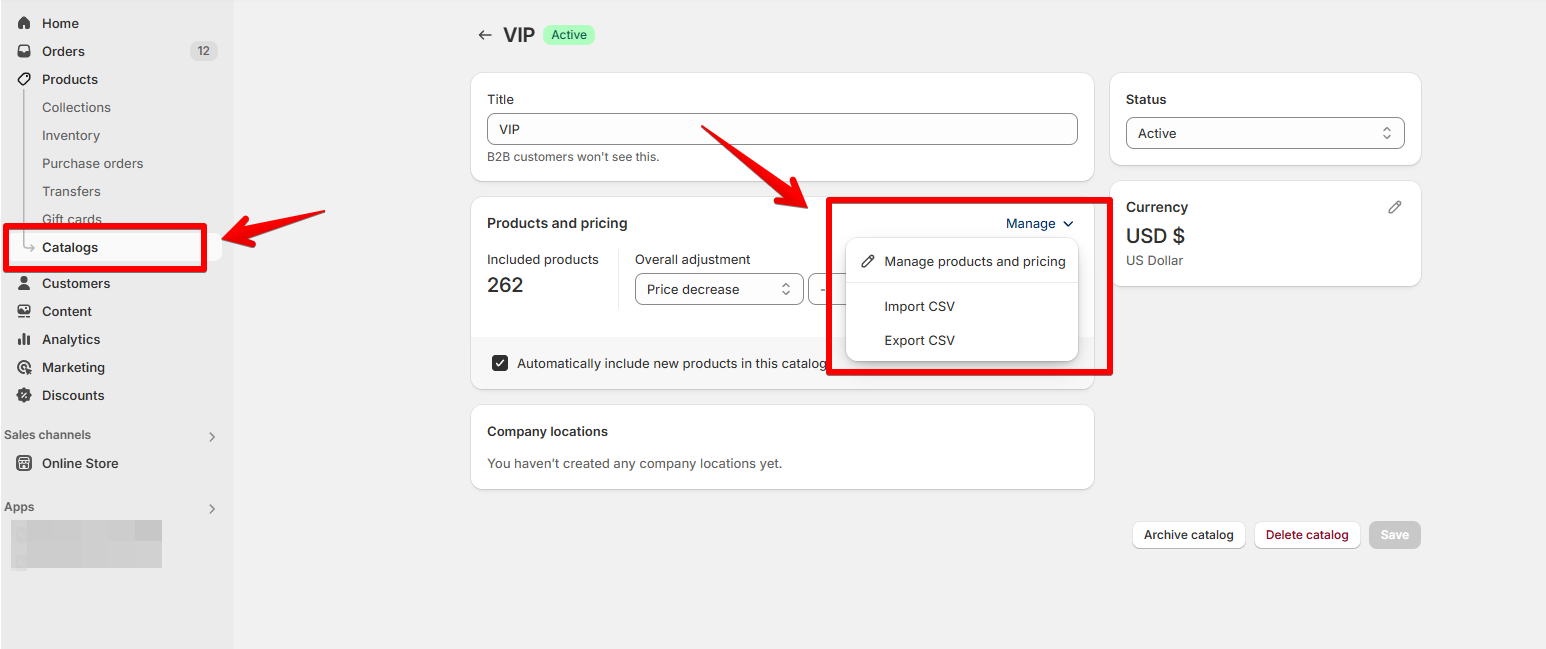
Task: Click the Discounts badge icon
Action: [x=24, y=395]
